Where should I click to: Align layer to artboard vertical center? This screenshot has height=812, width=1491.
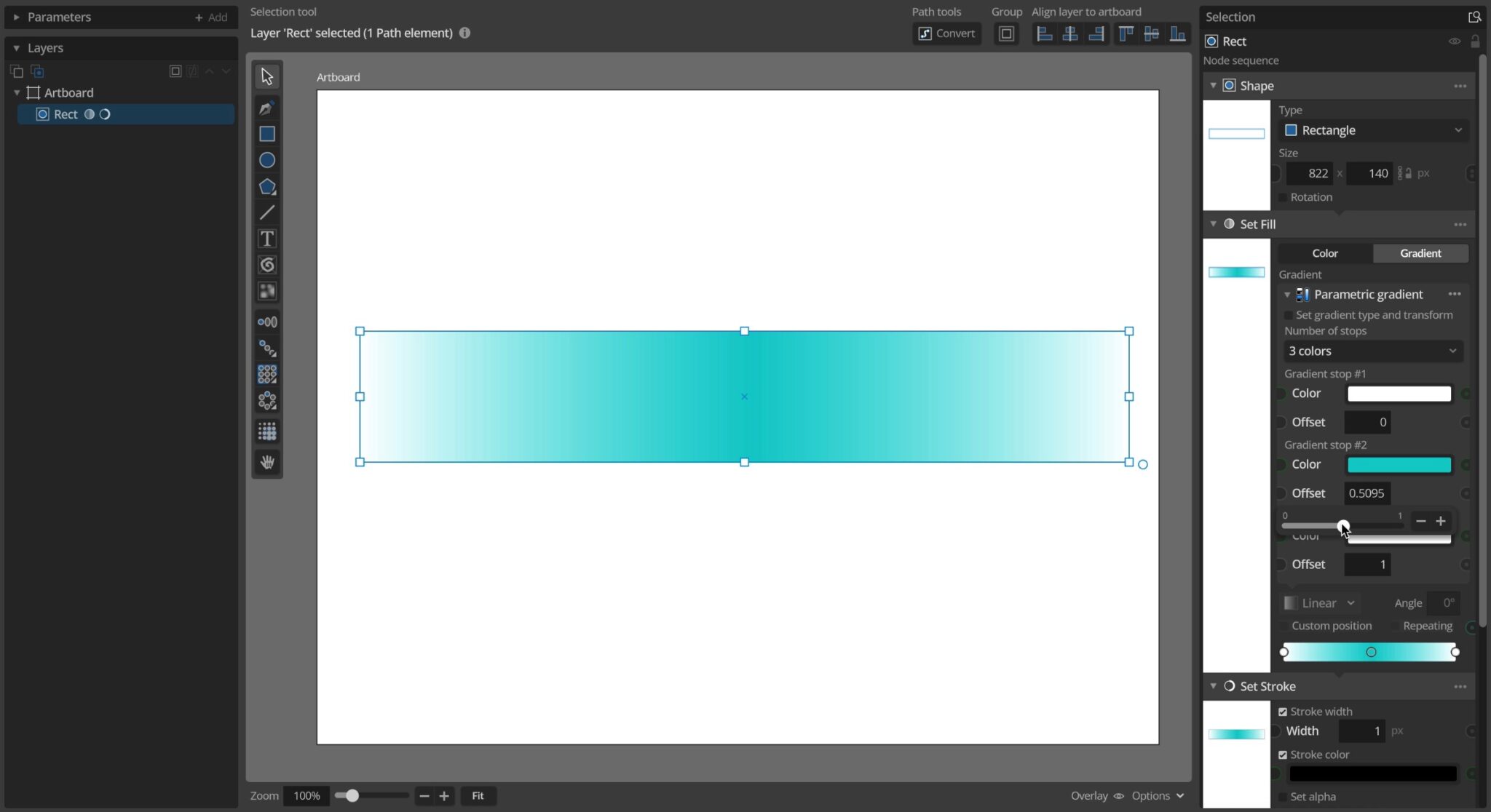click(x=1152, y=33)
